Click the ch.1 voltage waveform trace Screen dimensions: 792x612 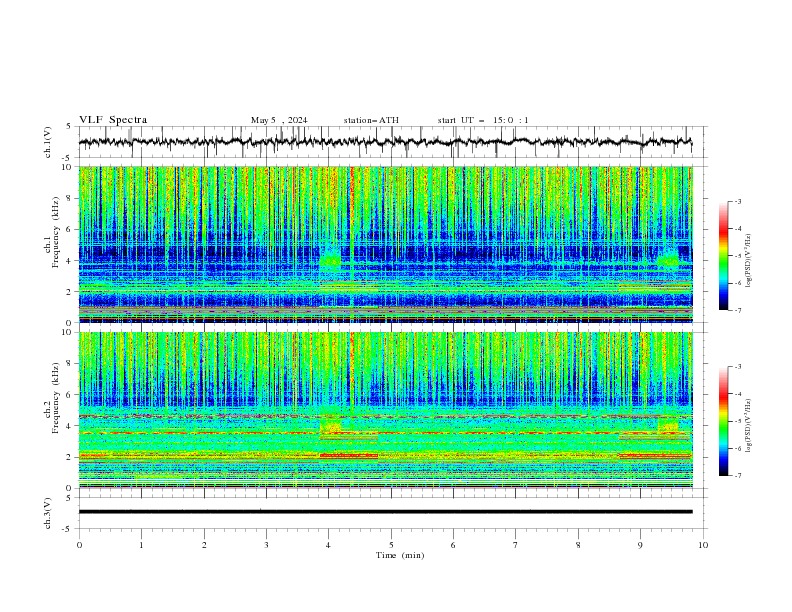pos(385,142)
